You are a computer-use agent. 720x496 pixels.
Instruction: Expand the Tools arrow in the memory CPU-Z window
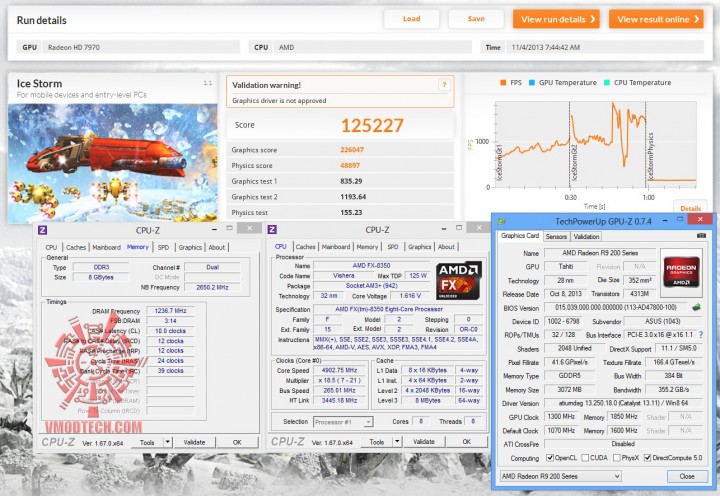pyautogui.click(x=168, y=442)
